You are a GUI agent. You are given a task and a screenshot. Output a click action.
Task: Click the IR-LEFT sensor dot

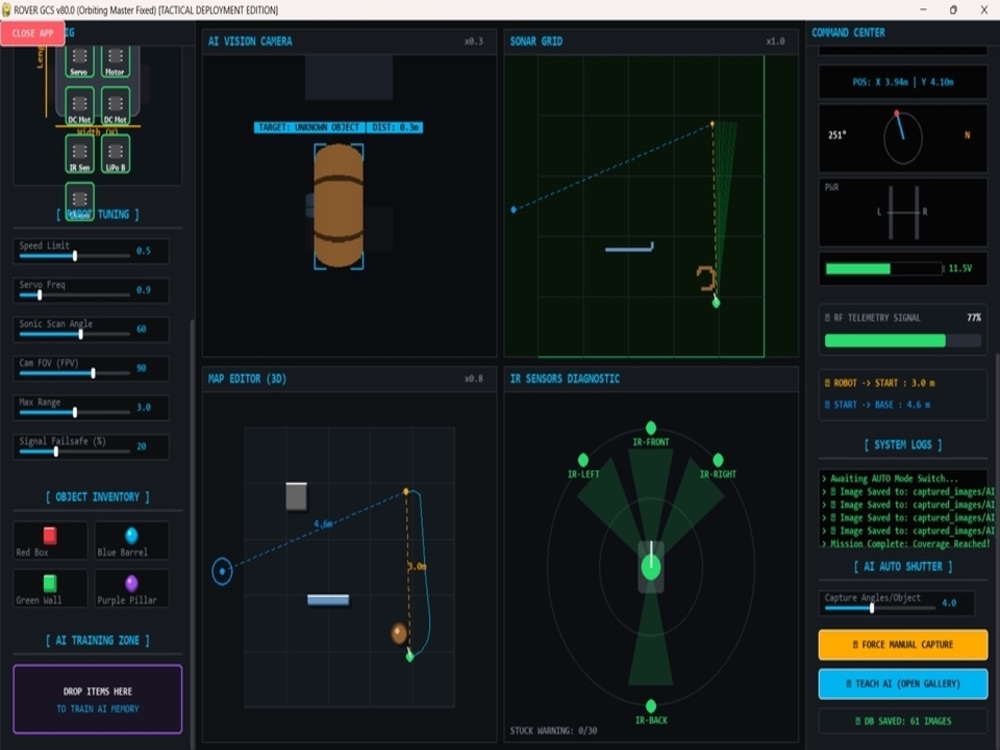(583, 460)
